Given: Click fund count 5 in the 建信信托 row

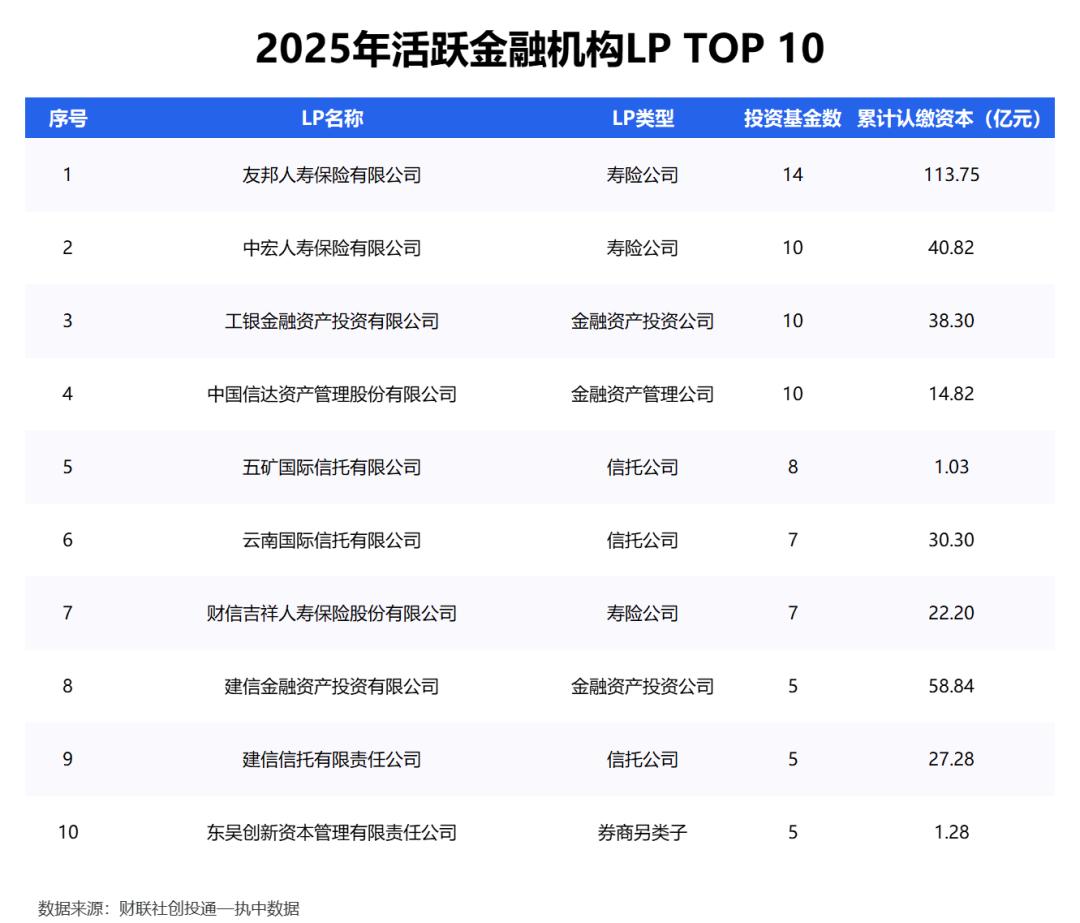Looking at the screenshot, I should pos(793,759).
